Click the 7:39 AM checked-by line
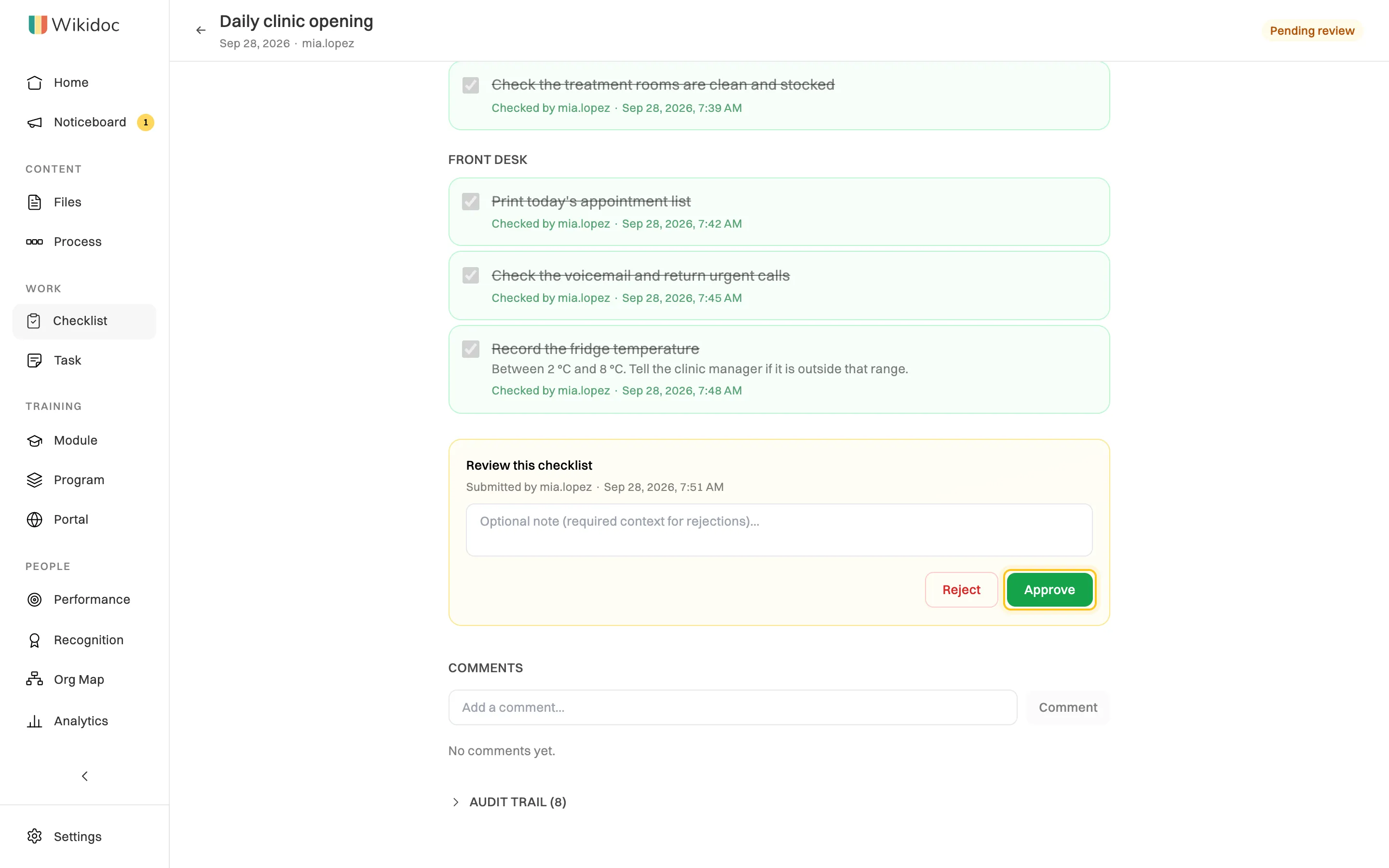 pos(616,108)
